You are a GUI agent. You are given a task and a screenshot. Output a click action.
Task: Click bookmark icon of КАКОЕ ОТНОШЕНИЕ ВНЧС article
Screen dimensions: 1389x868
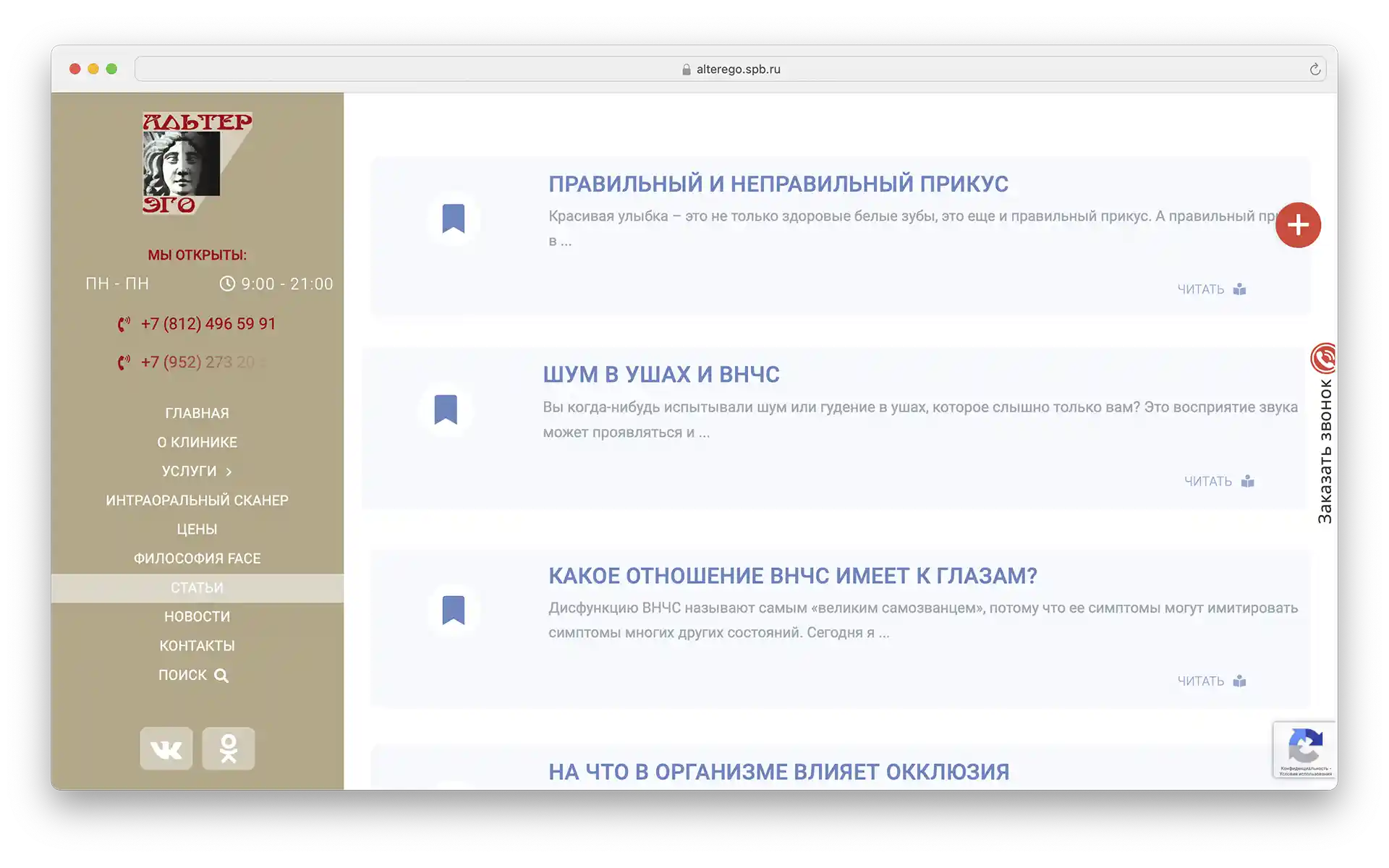(454, 610)
